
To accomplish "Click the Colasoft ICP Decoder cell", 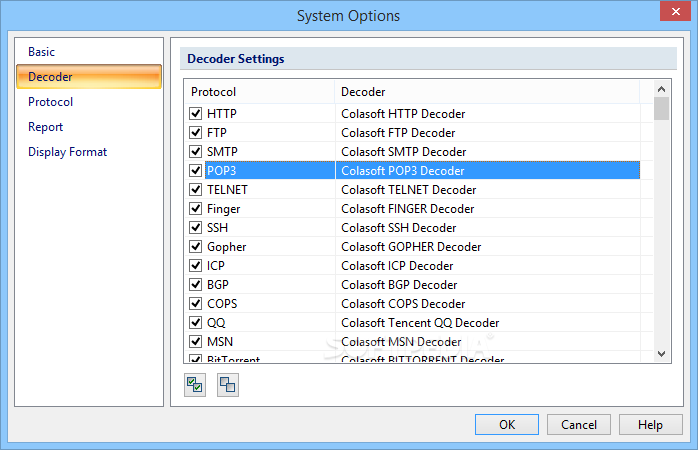I will pos(487,265).
